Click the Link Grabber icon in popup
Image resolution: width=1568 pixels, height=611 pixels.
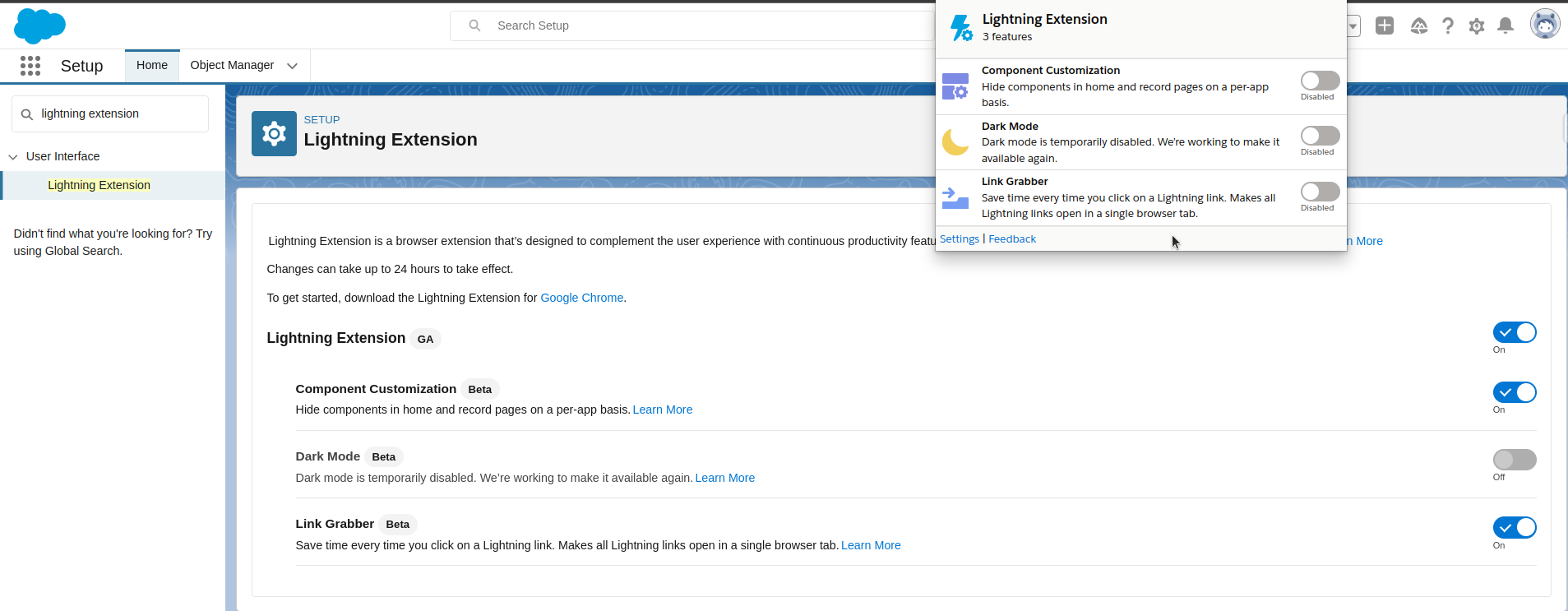tap(955, 197)
